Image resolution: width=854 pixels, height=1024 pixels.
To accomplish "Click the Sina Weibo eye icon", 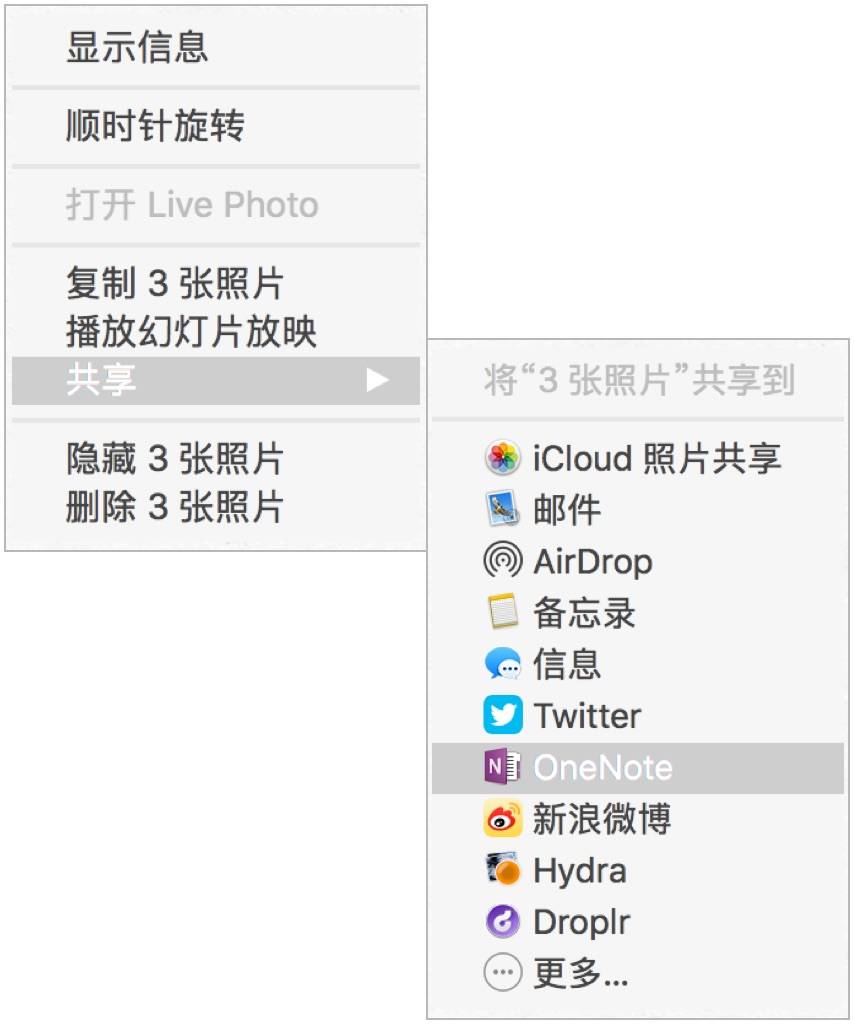I will pos(502,818).
